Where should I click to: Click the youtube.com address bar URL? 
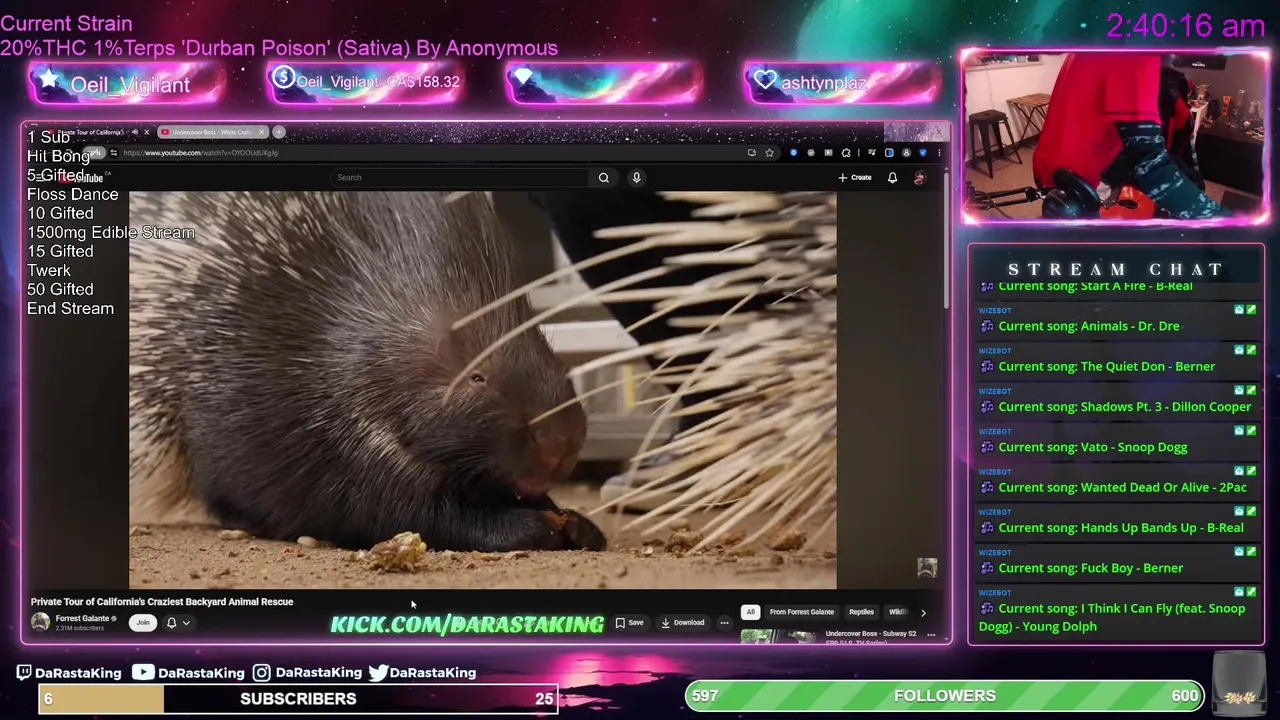(x=200, y=153)
